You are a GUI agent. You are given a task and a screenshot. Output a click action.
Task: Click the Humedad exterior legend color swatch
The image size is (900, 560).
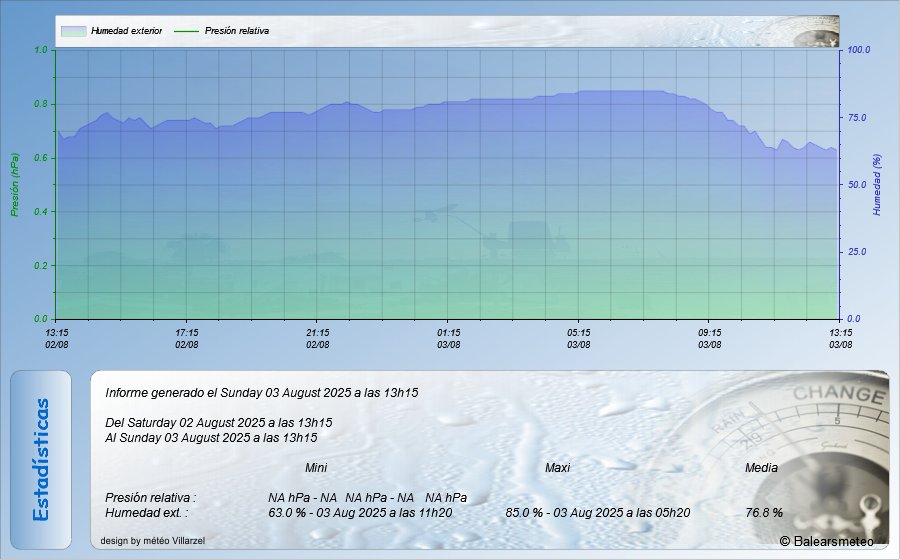click(73, 31)
